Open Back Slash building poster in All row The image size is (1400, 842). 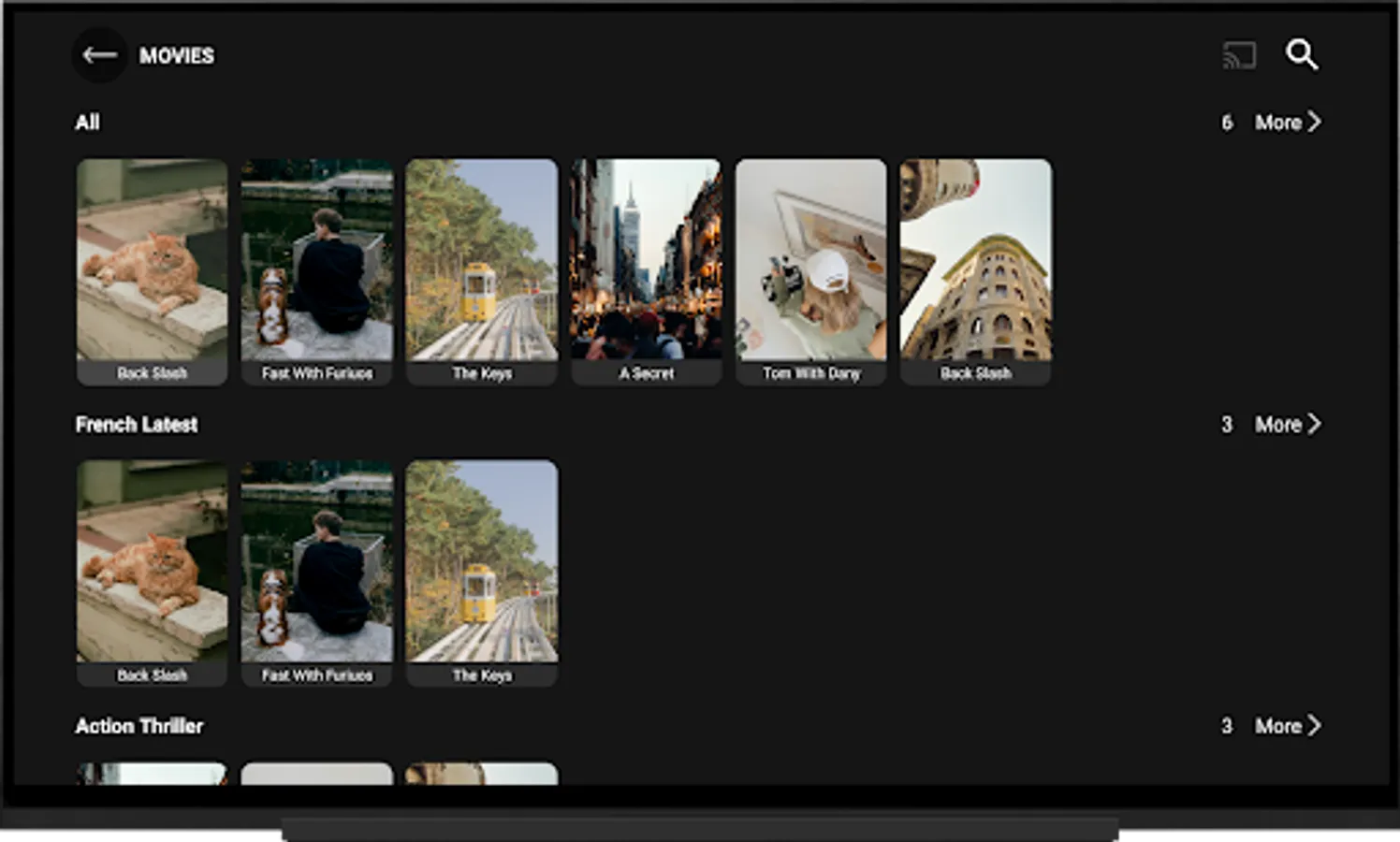pos(975,271)
